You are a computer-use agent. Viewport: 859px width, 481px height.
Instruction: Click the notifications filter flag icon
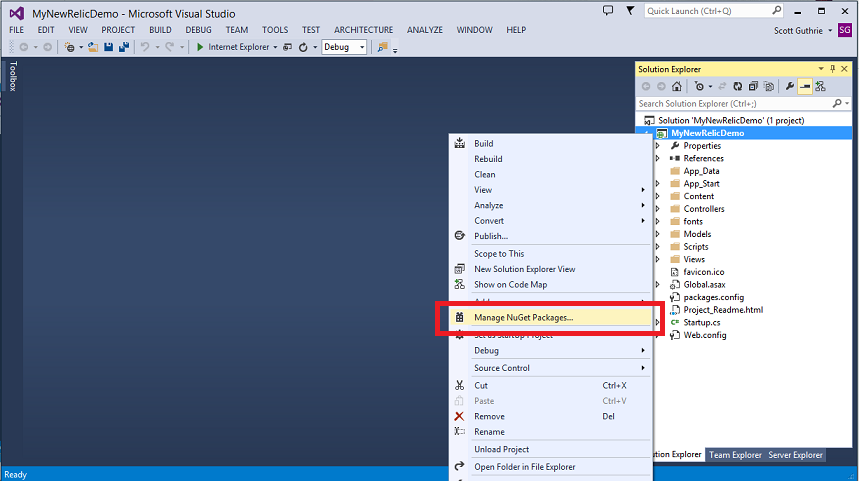pyautogui.click(x=630, y=10)
